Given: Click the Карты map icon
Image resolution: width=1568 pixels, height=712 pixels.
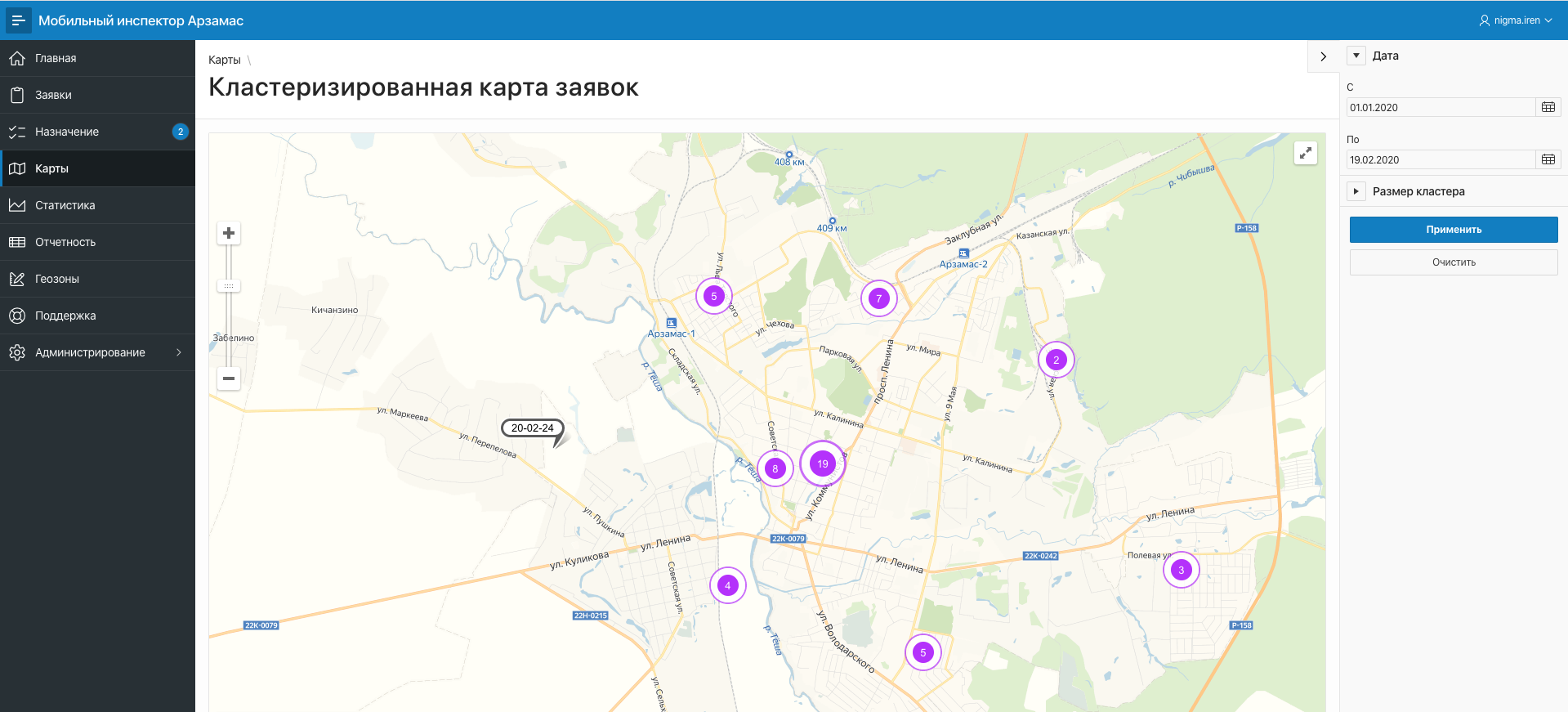Looking at the screenshot, I should pos(17,168).
